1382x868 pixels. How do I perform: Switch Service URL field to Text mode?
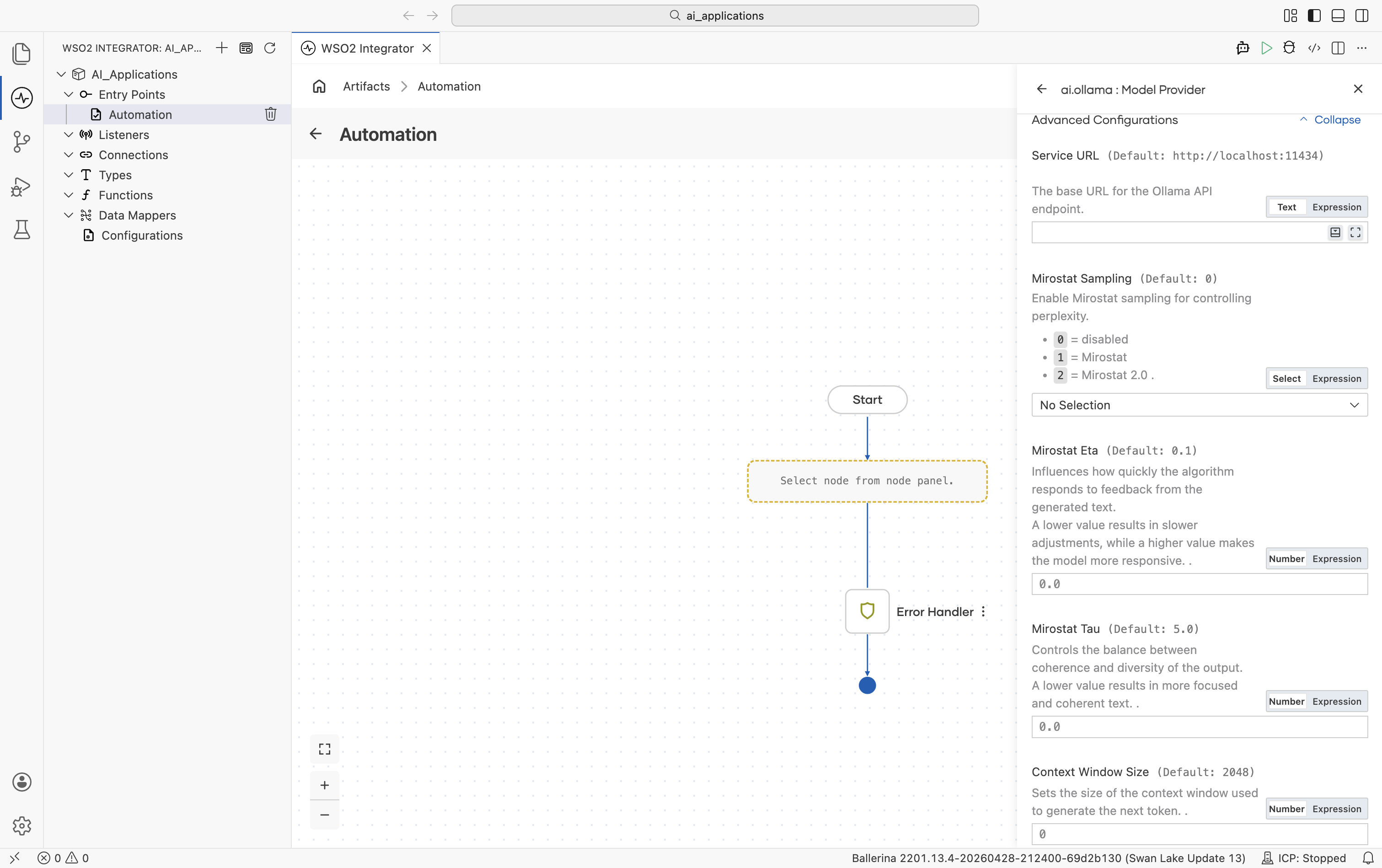[1286, 207]
